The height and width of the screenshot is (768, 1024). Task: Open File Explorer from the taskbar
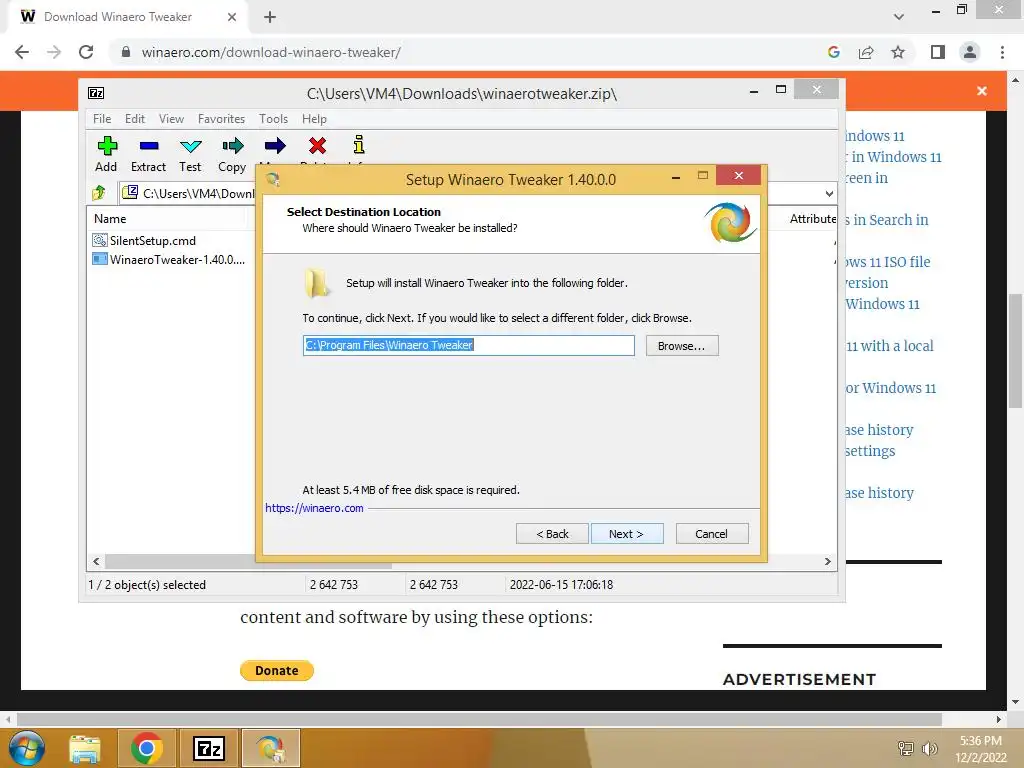(86, 748)
